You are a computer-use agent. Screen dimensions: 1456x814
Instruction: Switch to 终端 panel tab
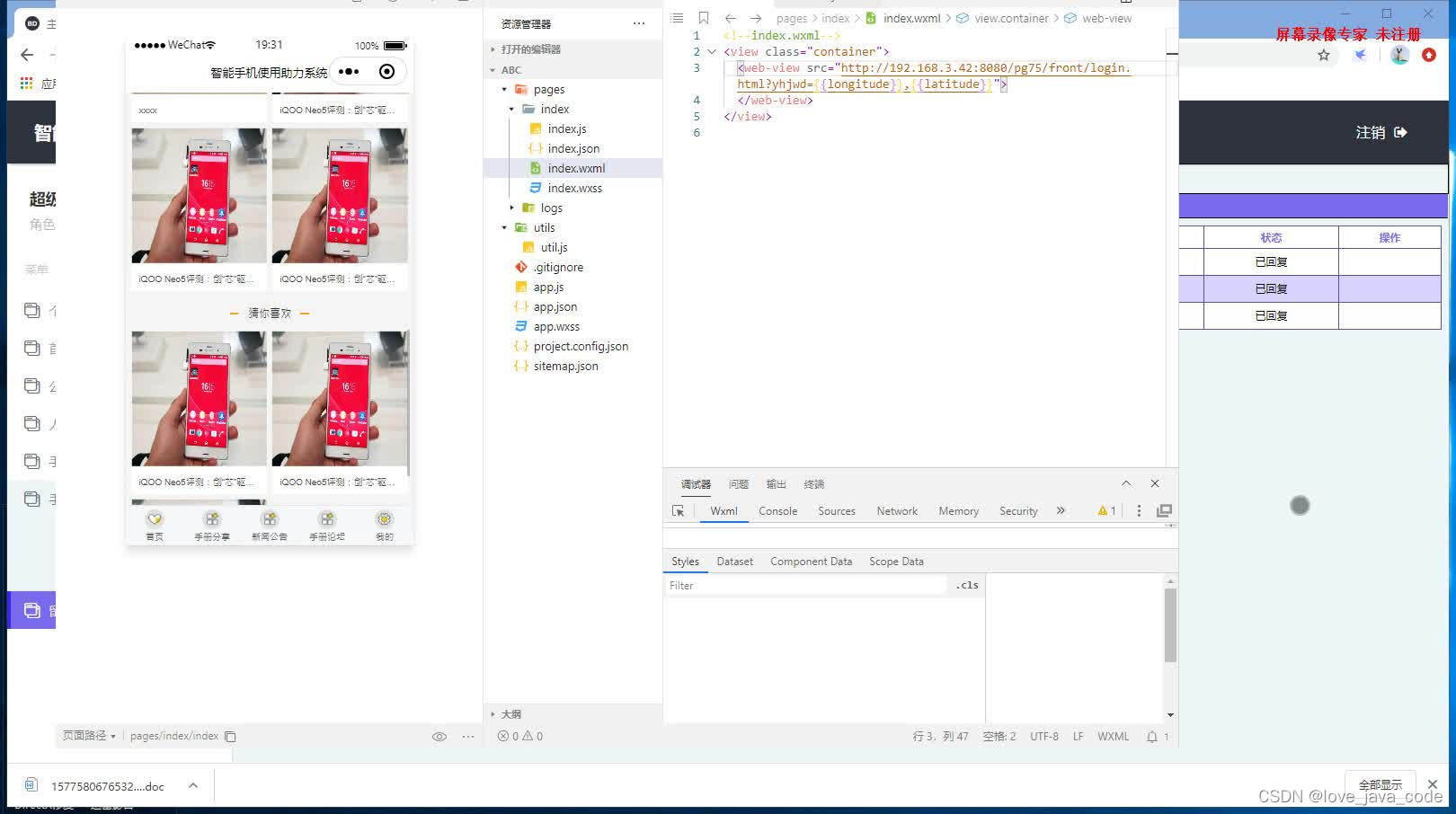(814, 484)
